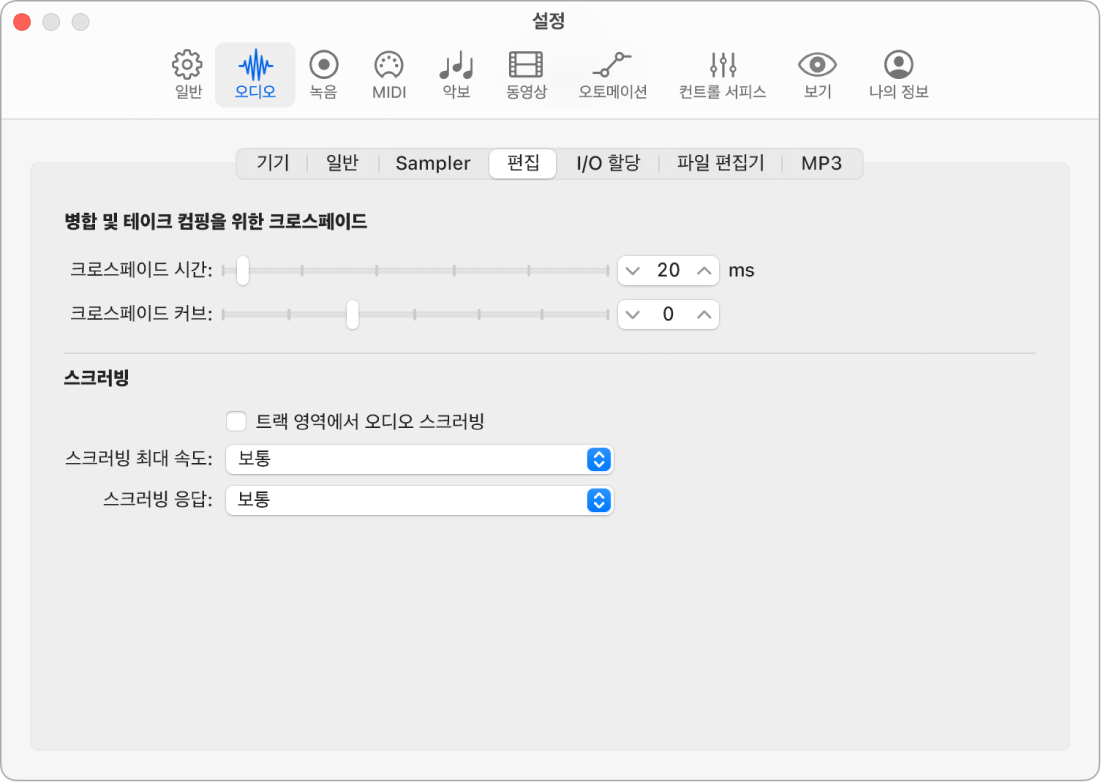Screen dimensions: 1101x782
Task: Decrease 크로스페이드 커브 with down arrow
Action: (x=632, y=315)
